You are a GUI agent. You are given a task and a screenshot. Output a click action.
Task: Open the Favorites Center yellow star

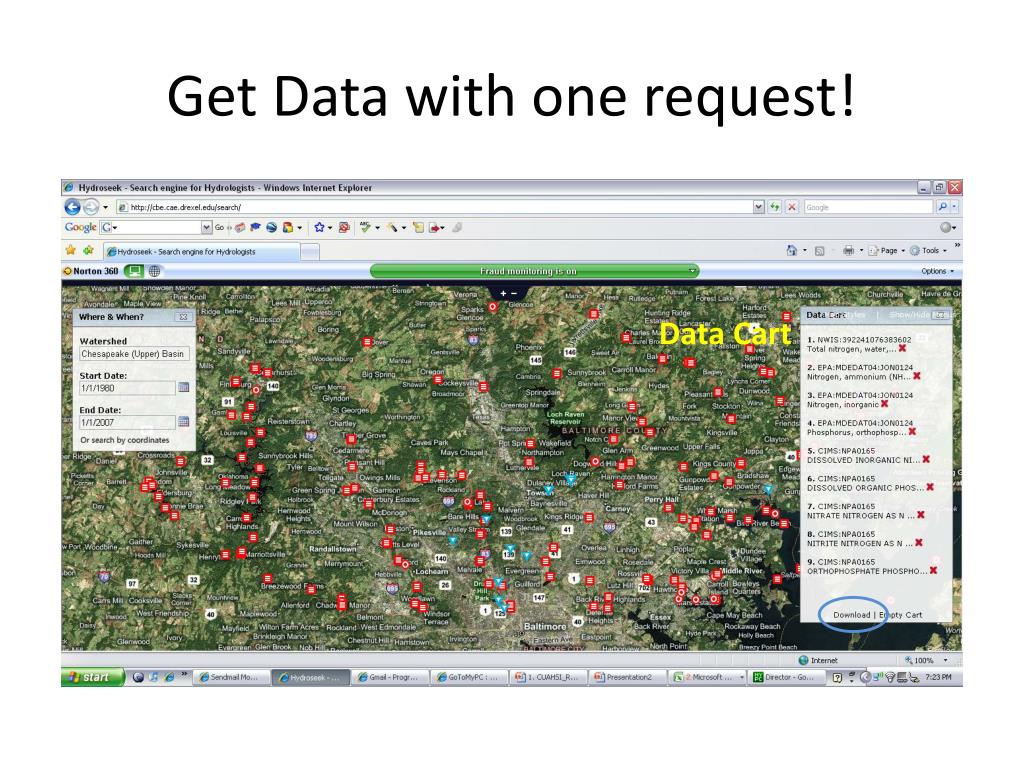(71, 250)
